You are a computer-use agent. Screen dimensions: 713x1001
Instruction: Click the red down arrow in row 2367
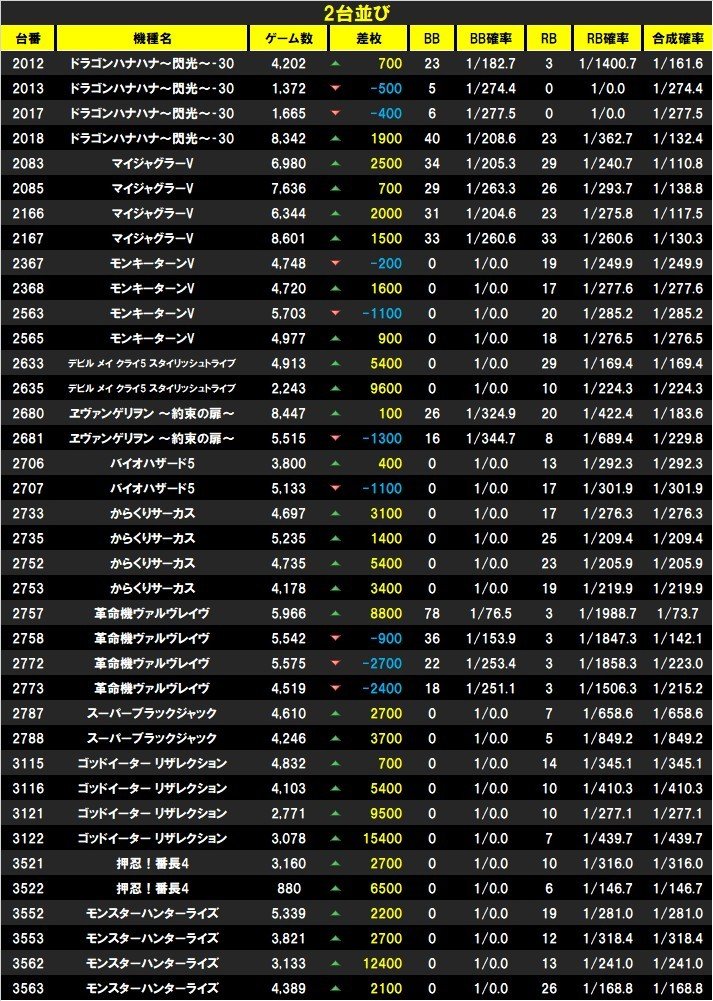336,264
